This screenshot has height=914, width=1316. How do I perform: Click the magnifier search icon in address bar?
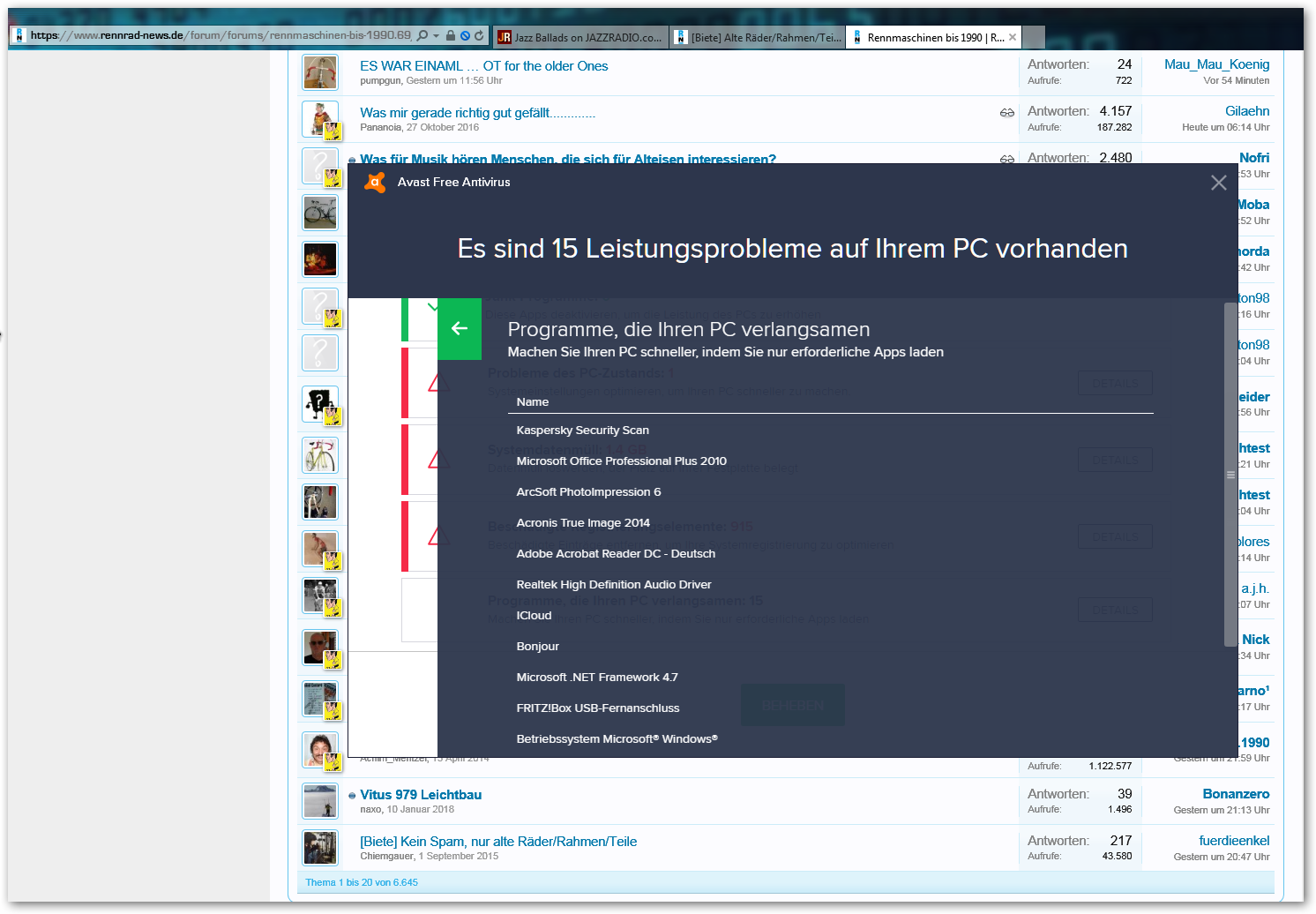point(422,36)
